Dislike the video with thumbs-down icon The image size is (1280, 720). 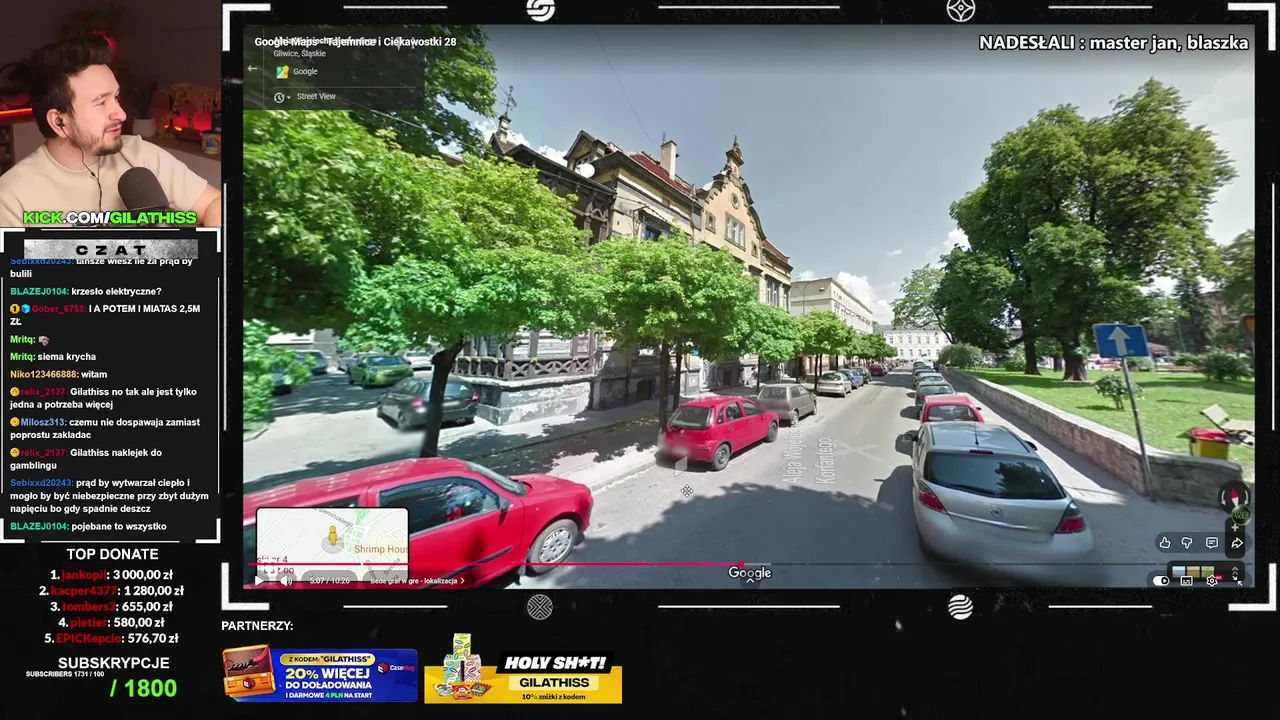pos(1187,543)
